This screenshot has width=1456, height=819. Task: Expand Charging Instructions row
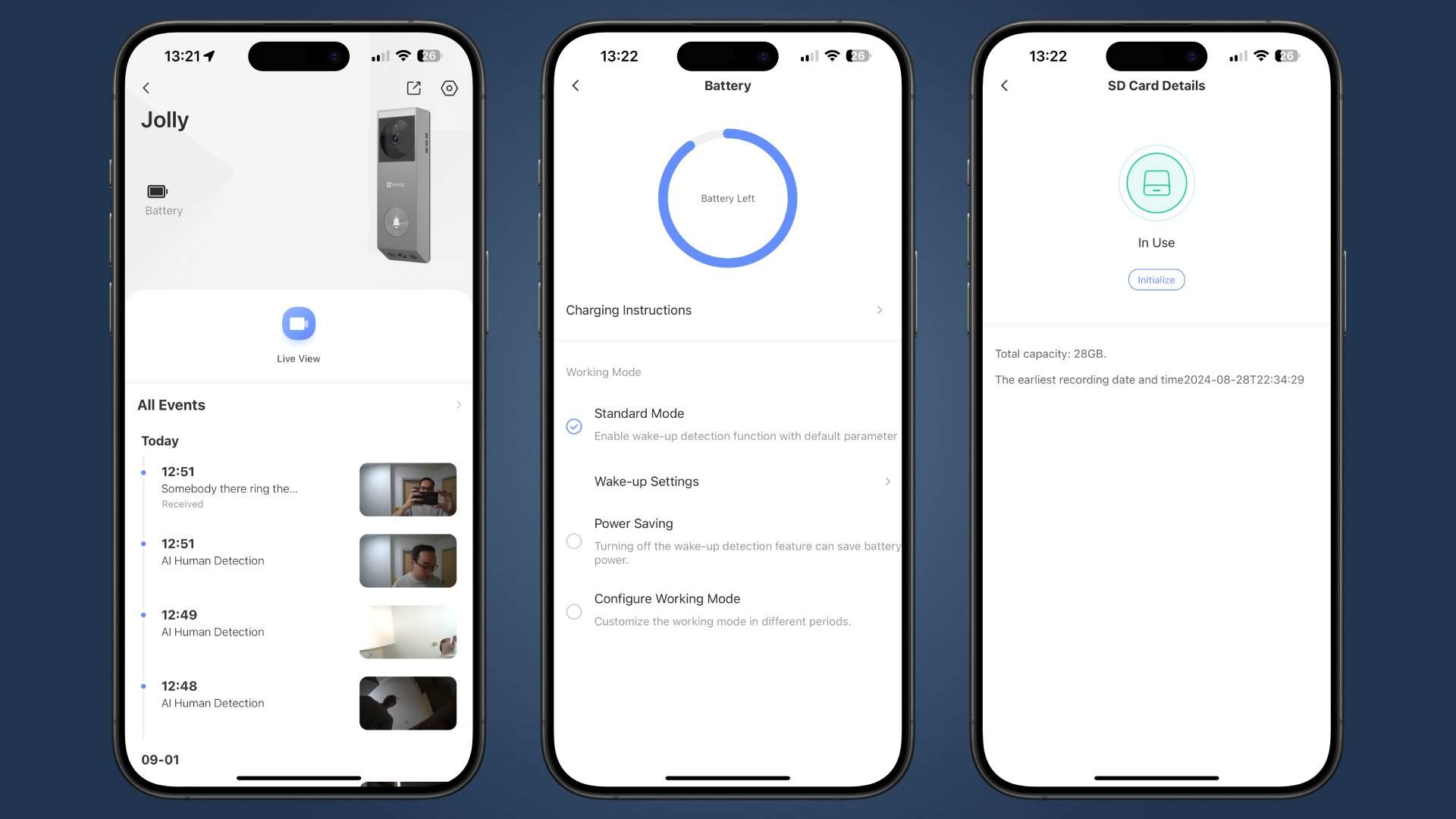point(728,310)
